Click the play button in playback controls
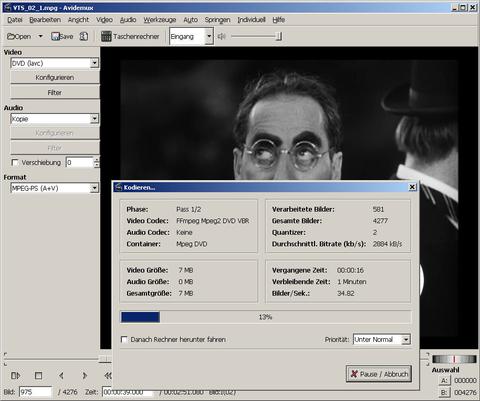Viewport: 480px width, 401px height. point(15,376)
